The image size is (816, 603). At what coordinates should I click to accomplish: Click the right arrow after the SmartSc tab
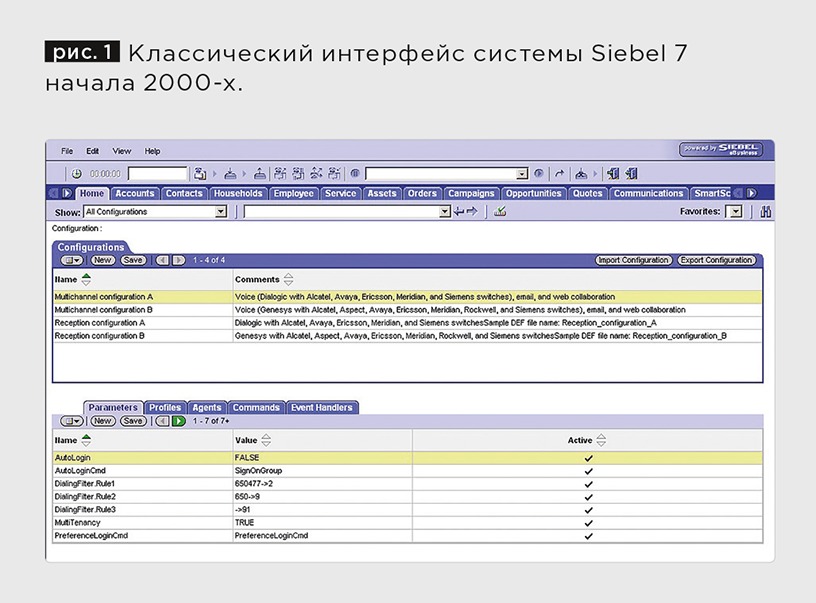751,193
